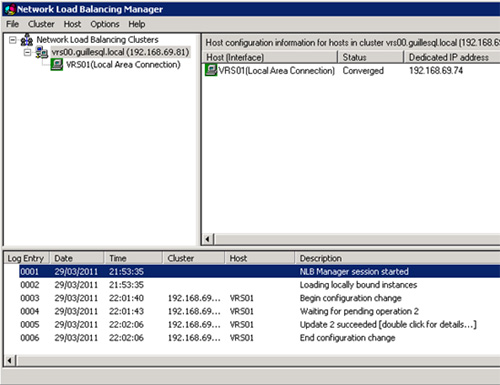Click the log pane horizontal scrollbar track
500x385 pixels.
click(x=258, y=361)
